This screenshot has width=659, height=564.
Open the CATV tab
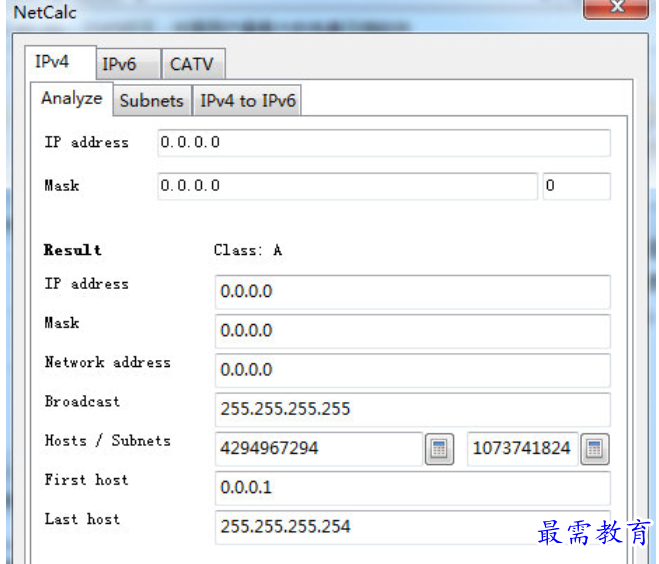[193, 64]
